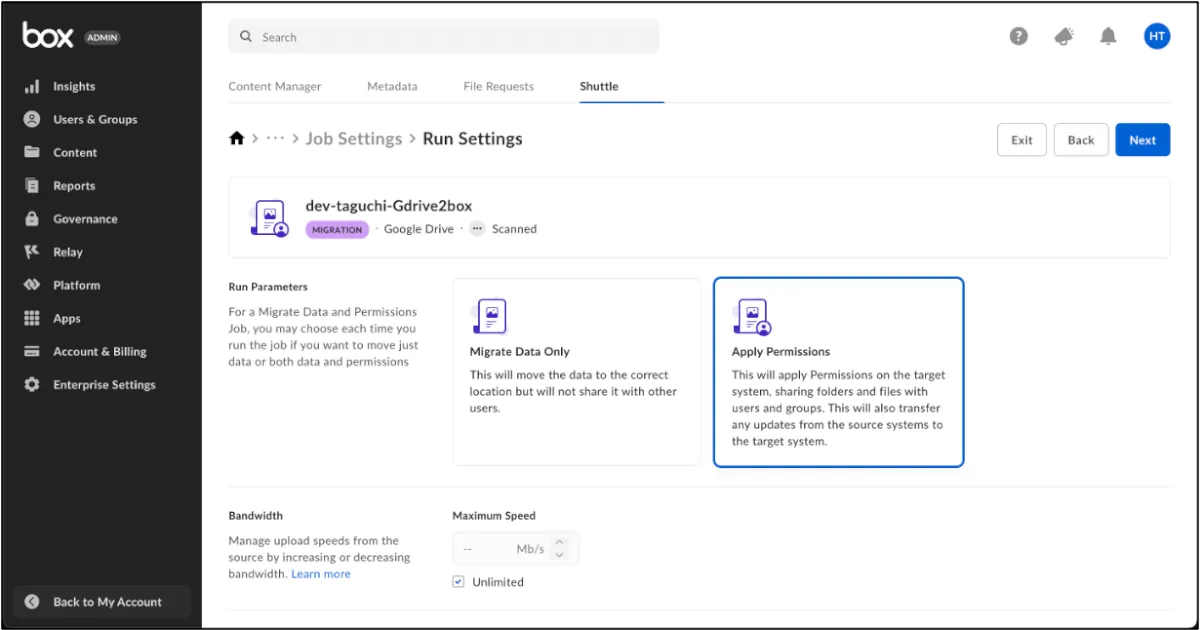The height and width of the screenshot is (630, 1200).
Task: Expand the breadcrumb ellipsis
Action: tap(276, 139)
